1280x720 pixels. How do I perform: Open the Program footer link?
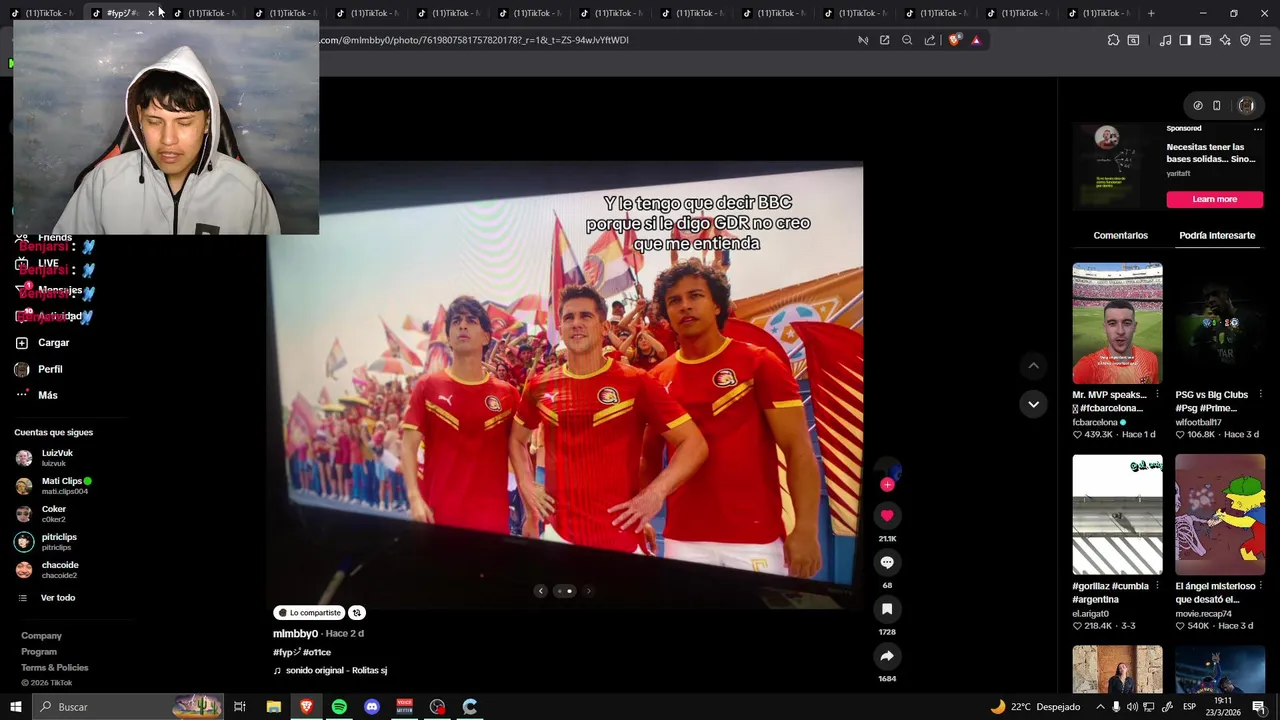pyautogui.click(x=39, y=652)
